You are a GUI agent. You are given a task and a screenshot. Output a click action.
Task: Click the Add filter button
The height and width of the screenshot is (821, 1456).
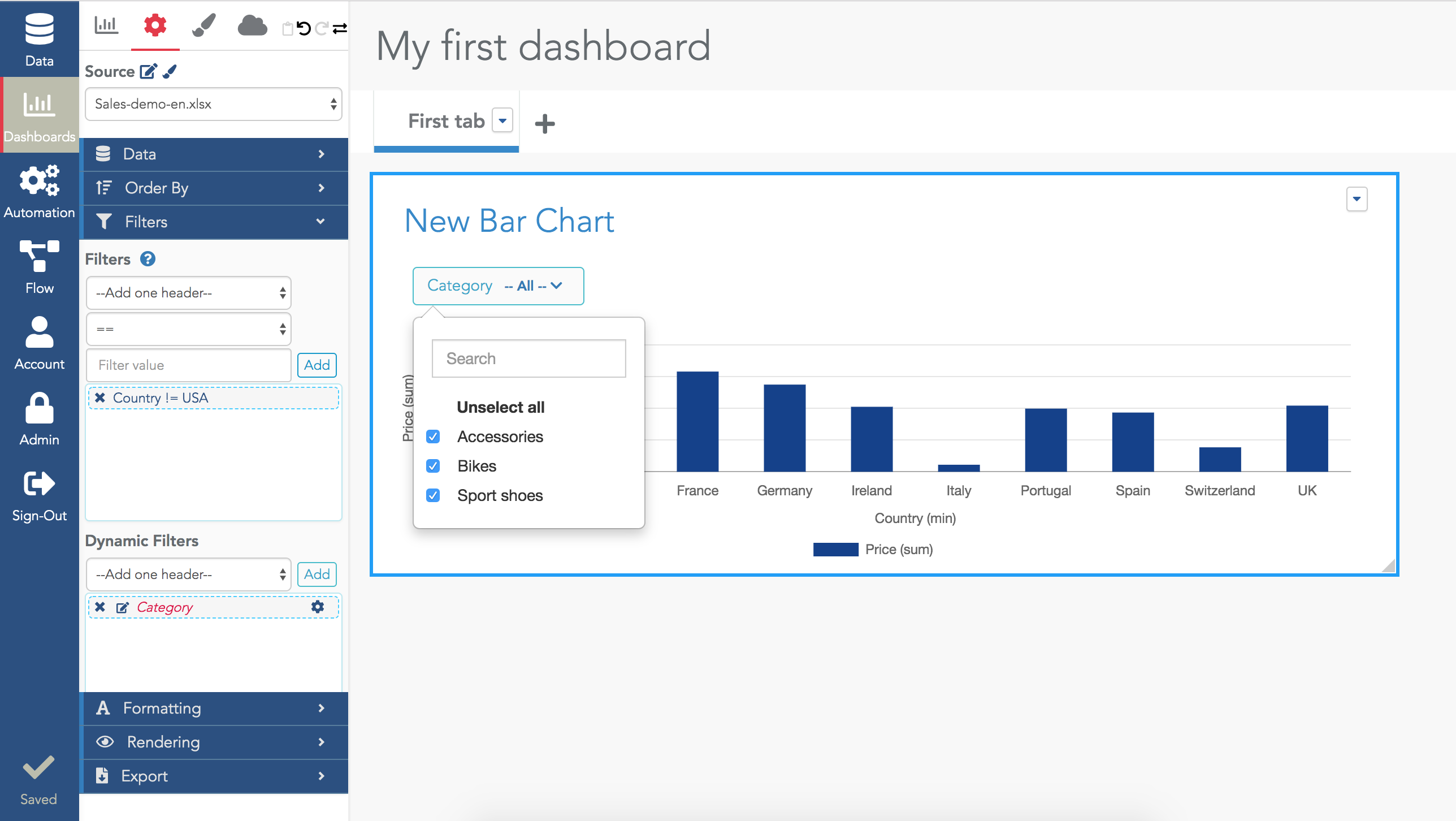(x=316, y=365)
